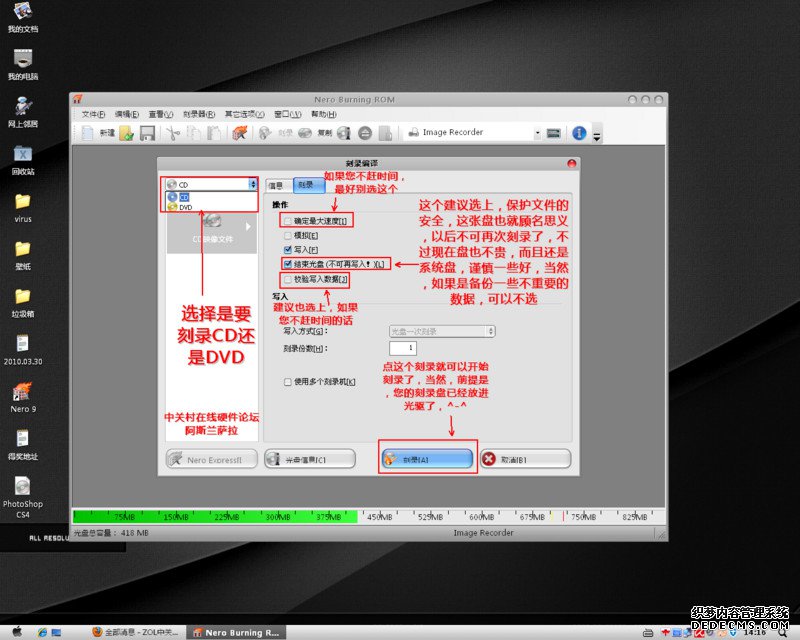Viewport: 800px width, 640px height.
Task: Enable the 使用多个刻录机 checkbox
Action: pos(288,382)
